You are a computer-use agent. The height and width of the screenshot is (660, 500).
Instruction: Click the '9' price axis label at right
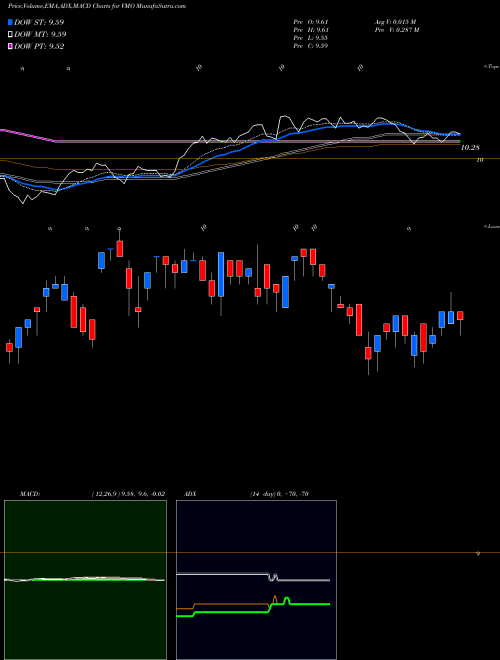pyautogui.click(x=478, y=554)
